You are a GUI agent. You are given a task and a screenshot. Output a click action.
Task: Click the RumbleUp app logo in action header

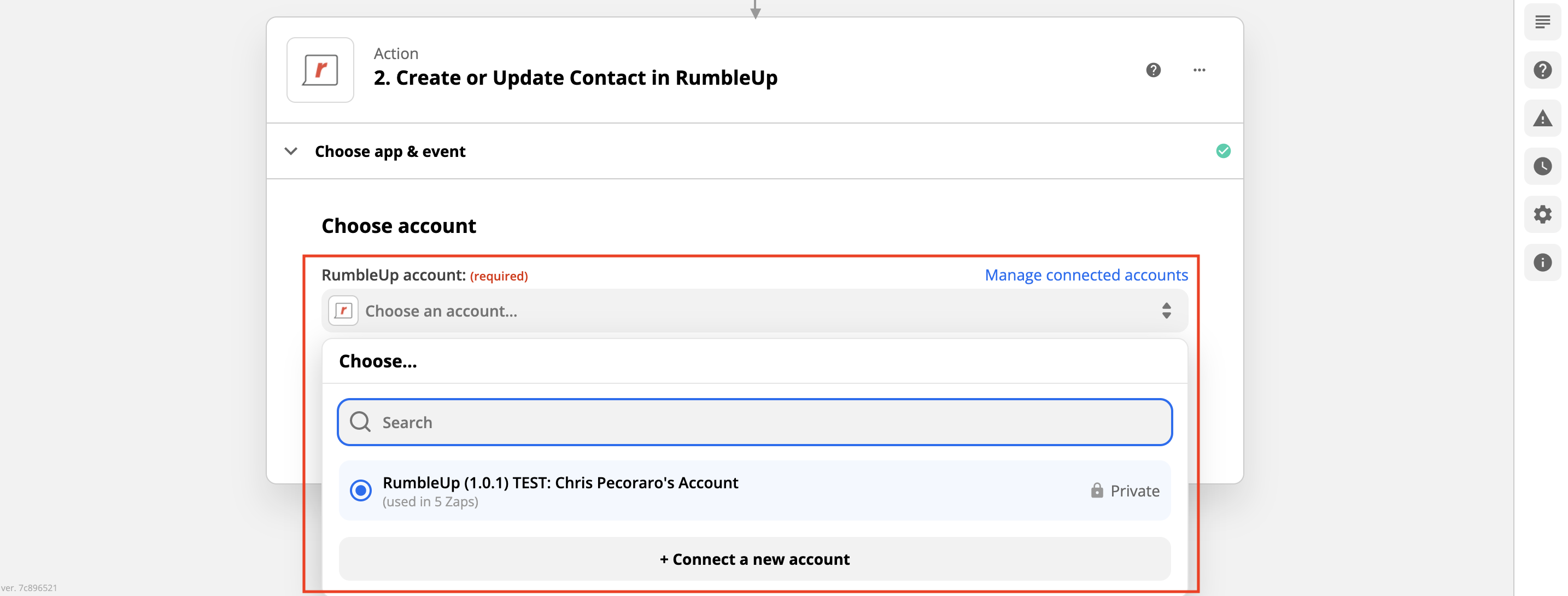(x=320, y=70)
